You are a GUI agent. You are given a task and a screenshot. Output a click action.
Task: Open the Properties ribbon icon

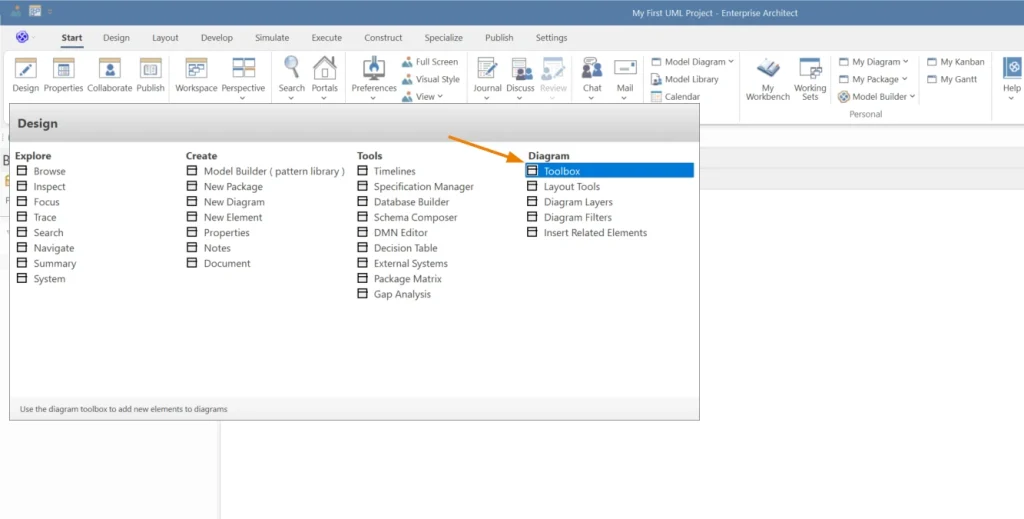click(x=63, y=75)
